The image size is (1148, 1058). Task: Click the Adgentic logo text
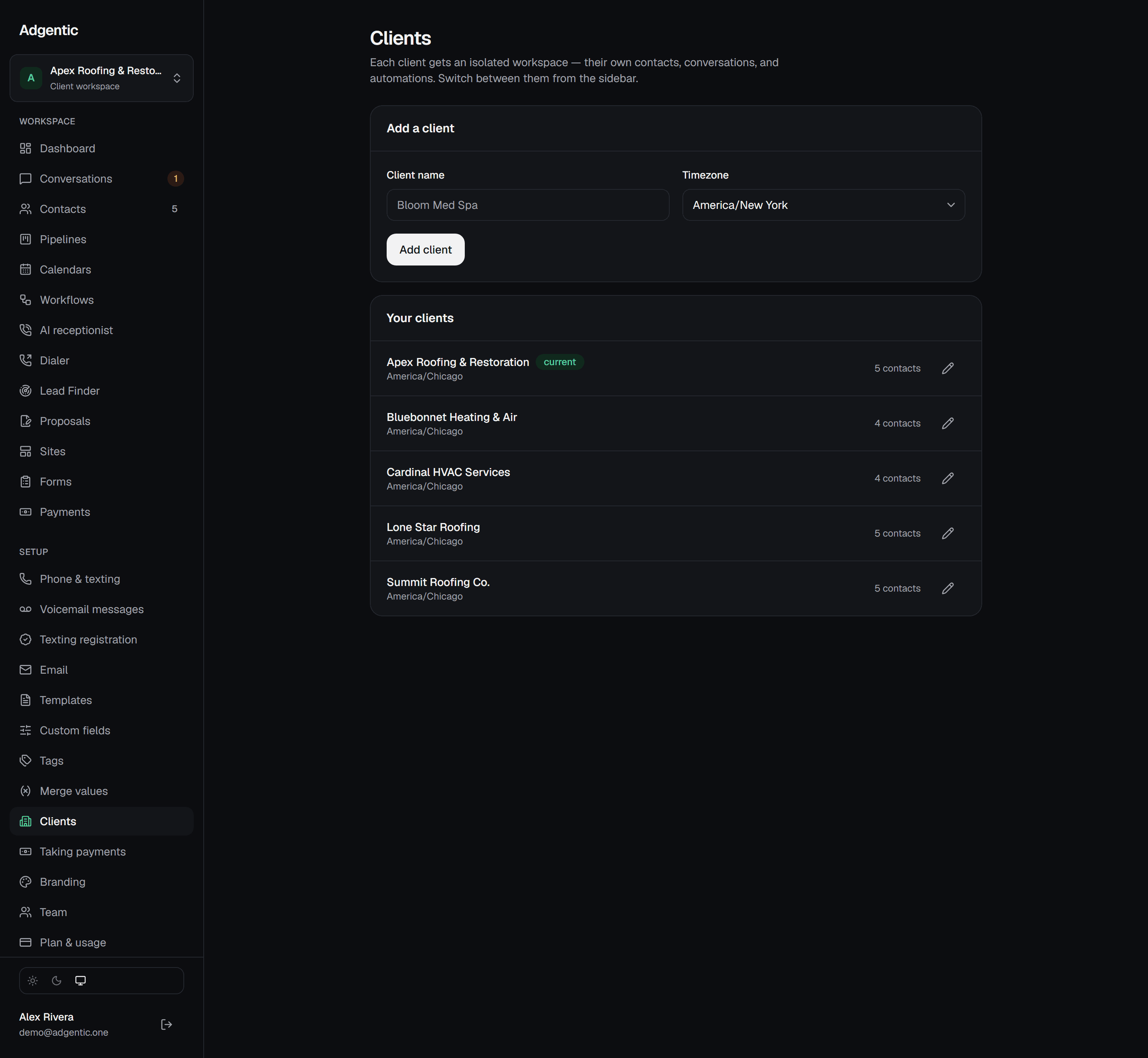point(49,30)
